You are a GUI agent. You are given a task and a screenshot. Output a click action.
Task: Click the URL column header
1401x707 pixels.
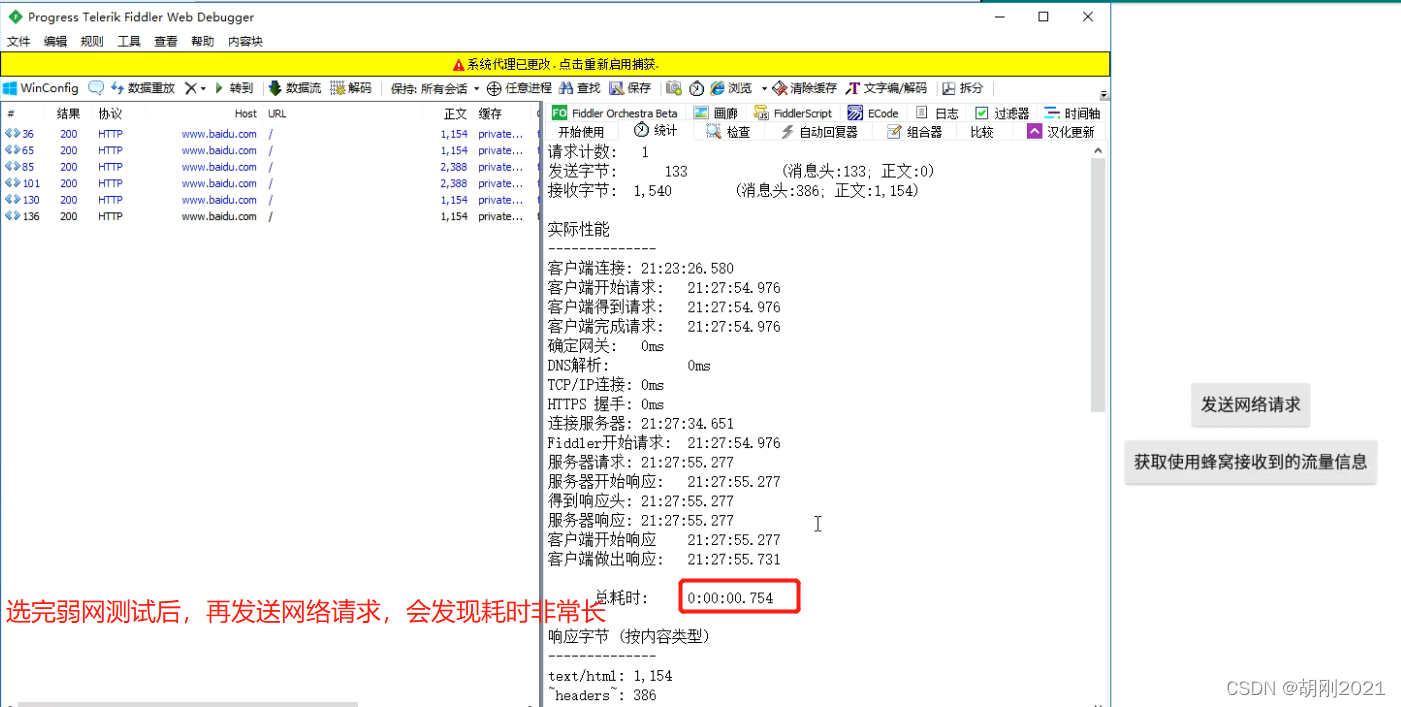tap(277, 114)
